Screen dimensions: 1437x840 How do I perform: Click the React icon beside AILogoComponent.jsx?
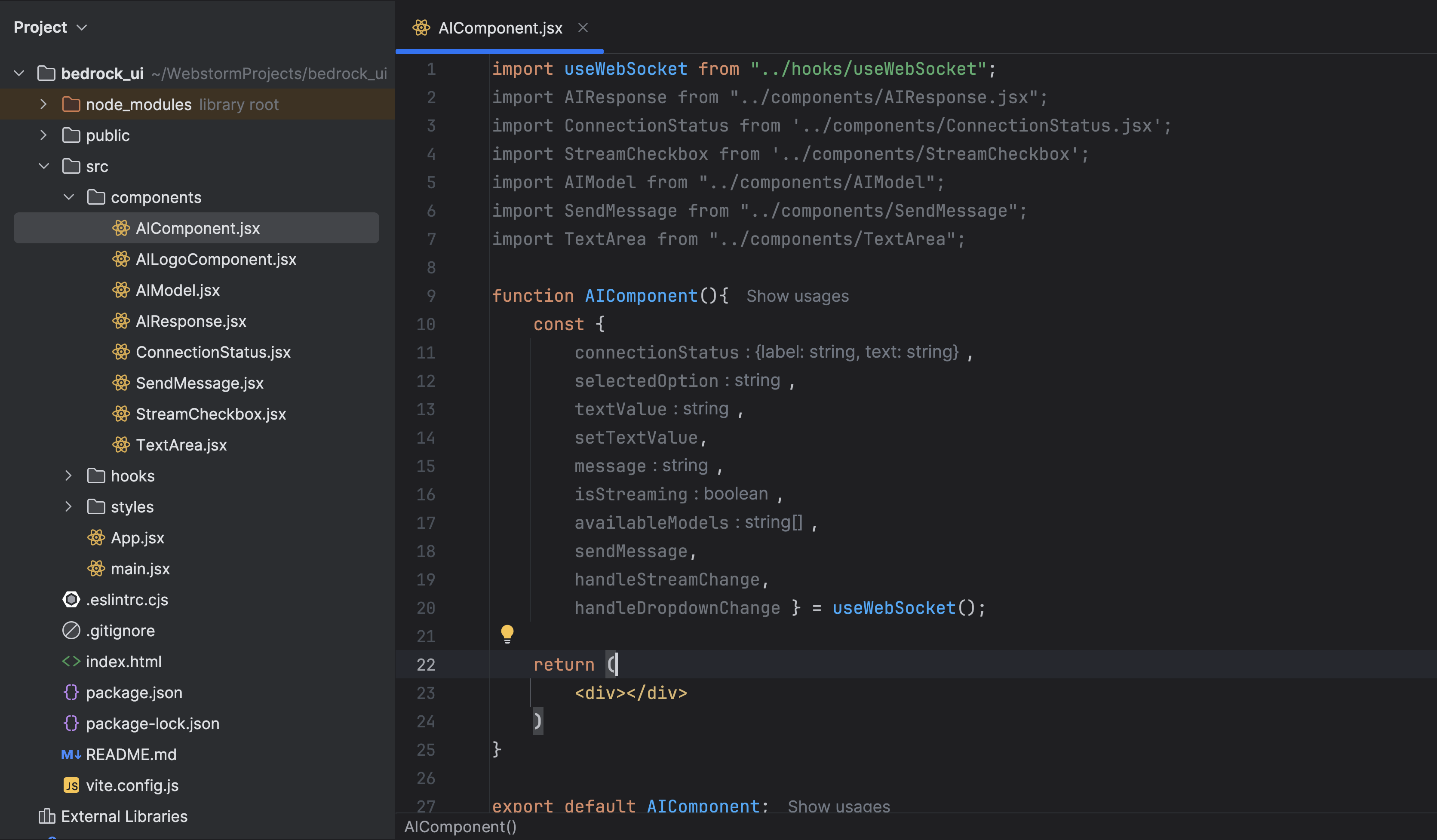121,260
